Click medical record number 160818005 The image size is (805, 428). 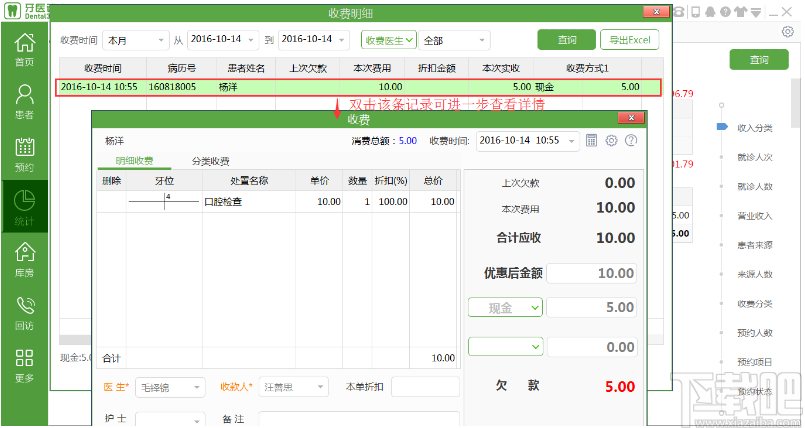172,87
